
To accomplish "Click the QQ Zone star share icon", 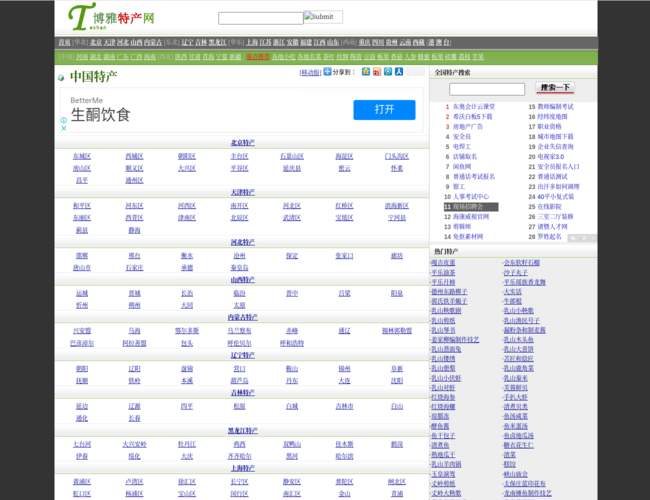I will [x=364, y=73].
